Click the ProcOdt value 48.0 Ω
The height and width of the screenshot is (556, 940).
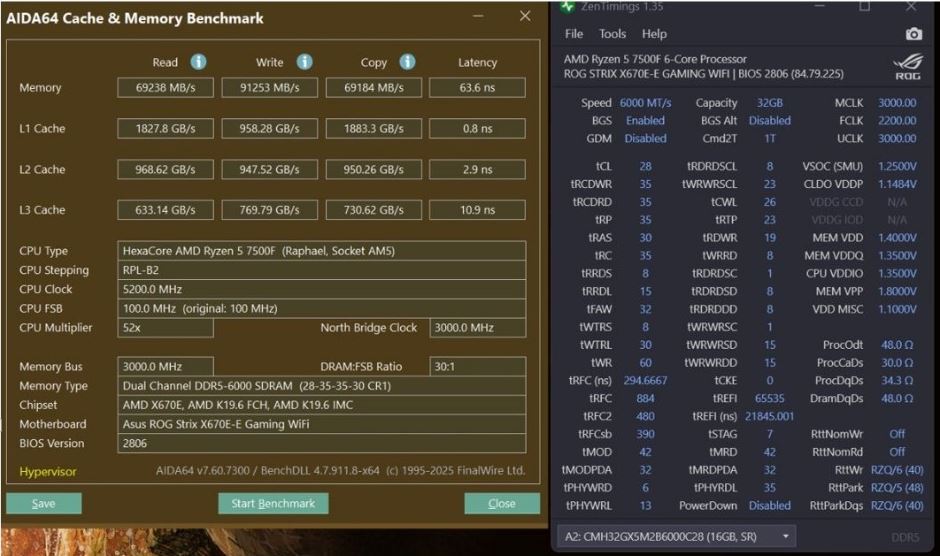(897, 345)
